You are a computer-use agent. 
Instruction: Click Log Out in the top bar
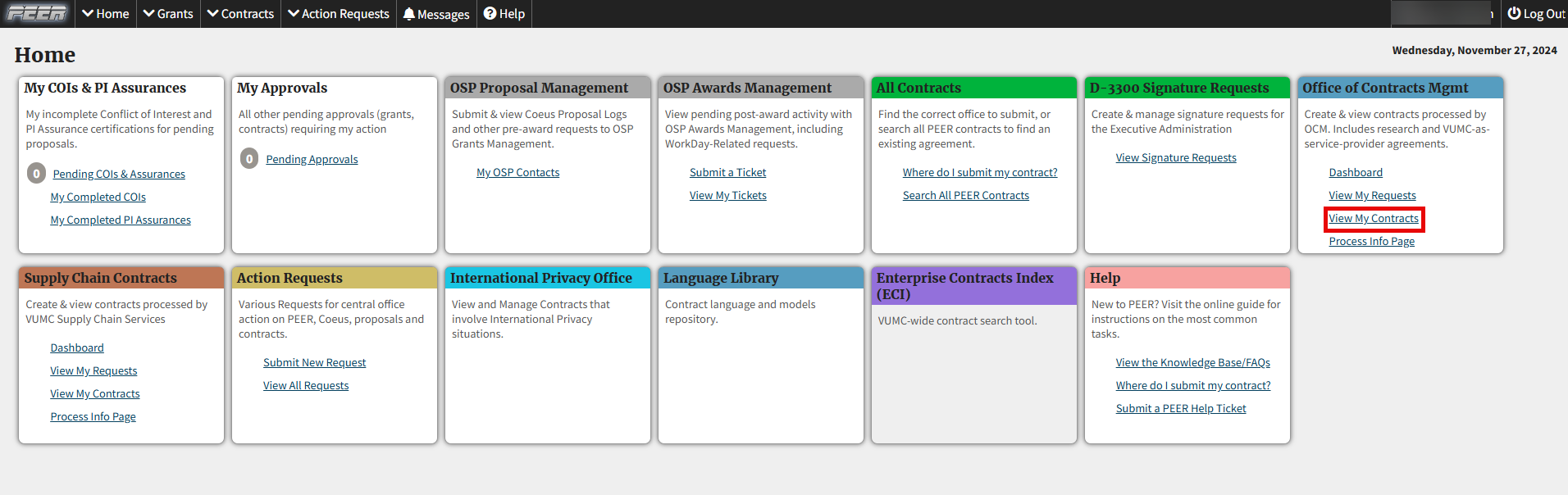point(1536,14)
